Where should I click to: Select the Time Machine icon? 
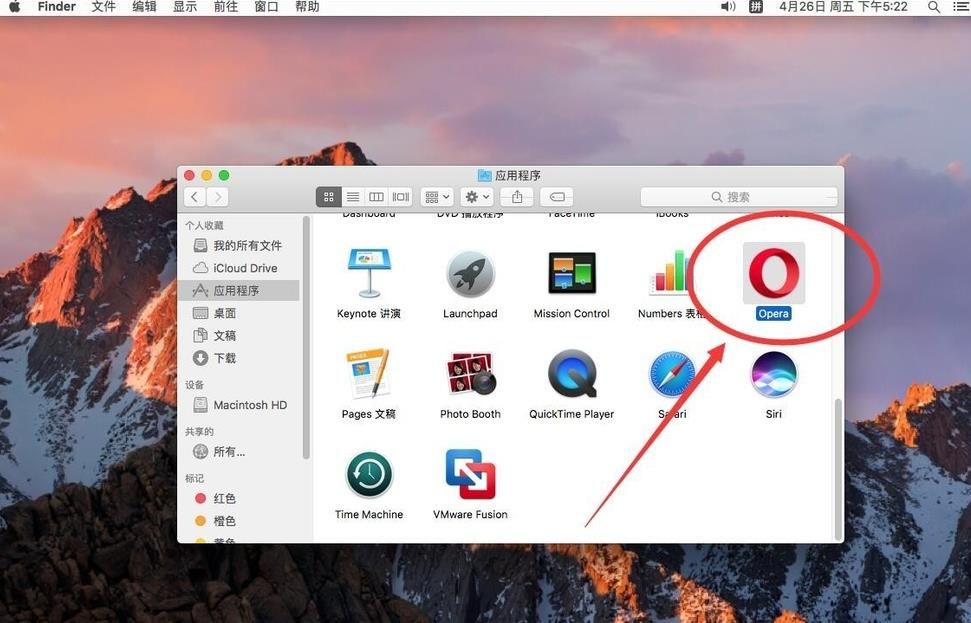point(369,475)
